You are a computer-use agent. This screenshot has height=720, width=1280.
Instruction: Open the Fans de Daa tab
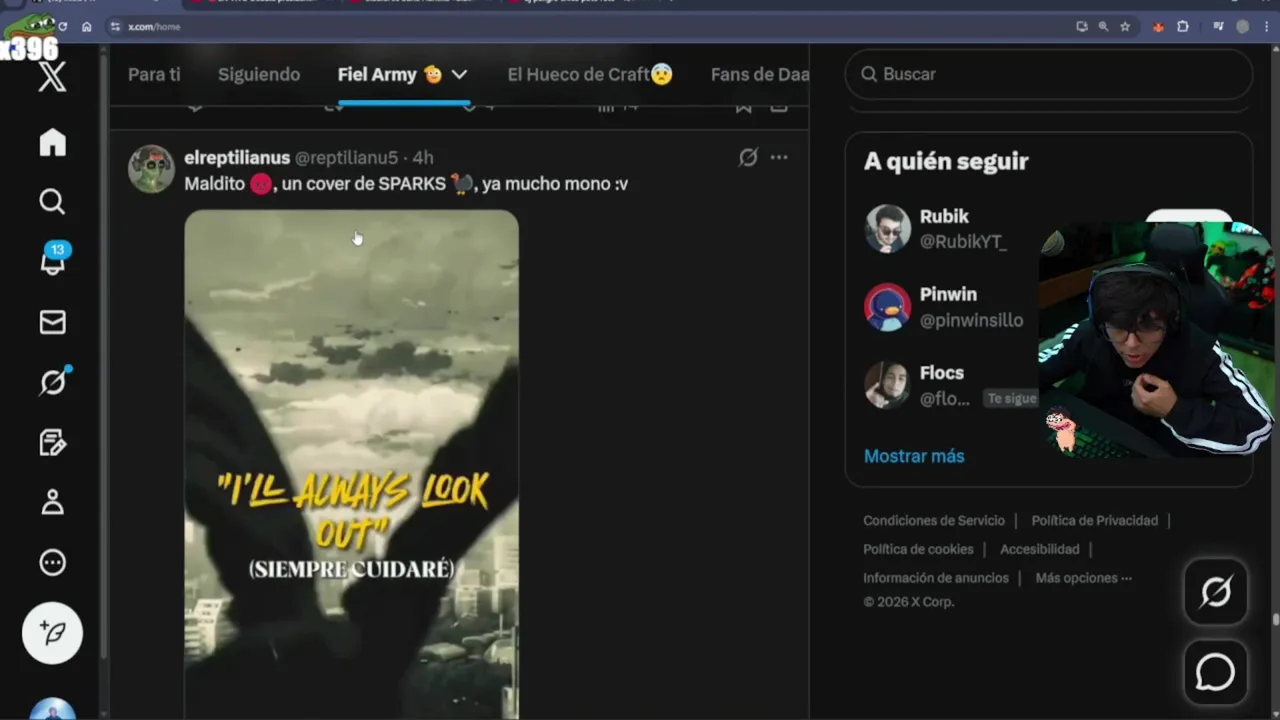click(760, 74)
